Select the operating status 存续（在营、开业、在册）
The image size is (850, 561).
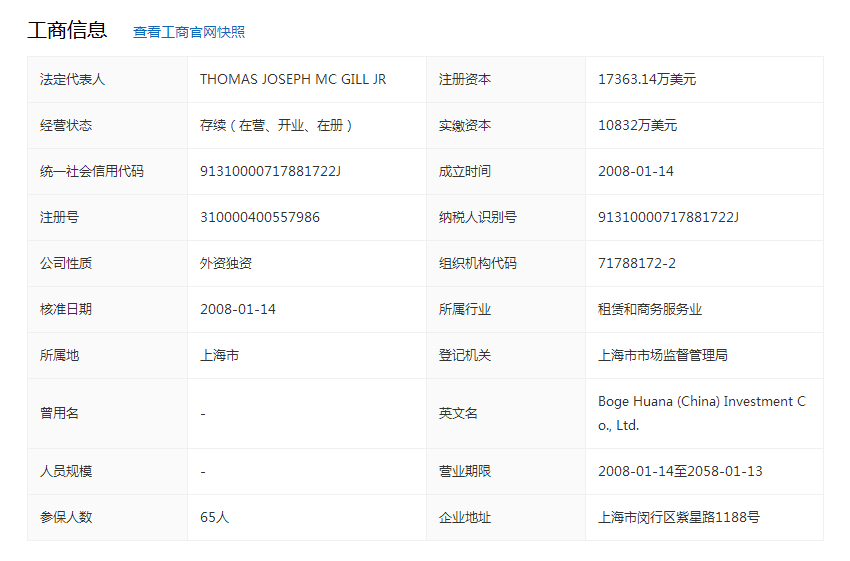[x=276, y=125]
